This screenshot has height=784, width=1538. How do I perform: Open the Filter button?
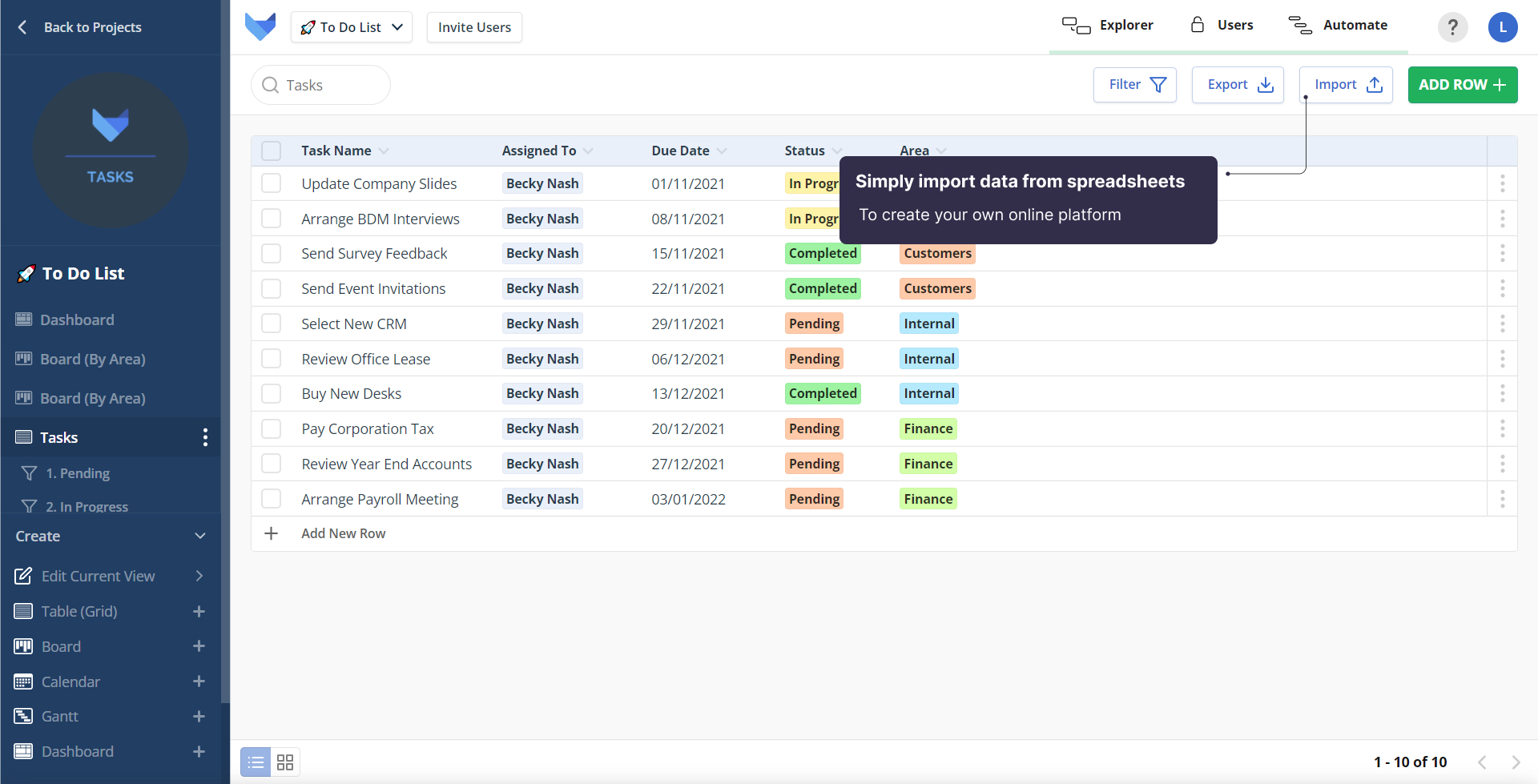pyautogui.click(x=1135, y=85)
